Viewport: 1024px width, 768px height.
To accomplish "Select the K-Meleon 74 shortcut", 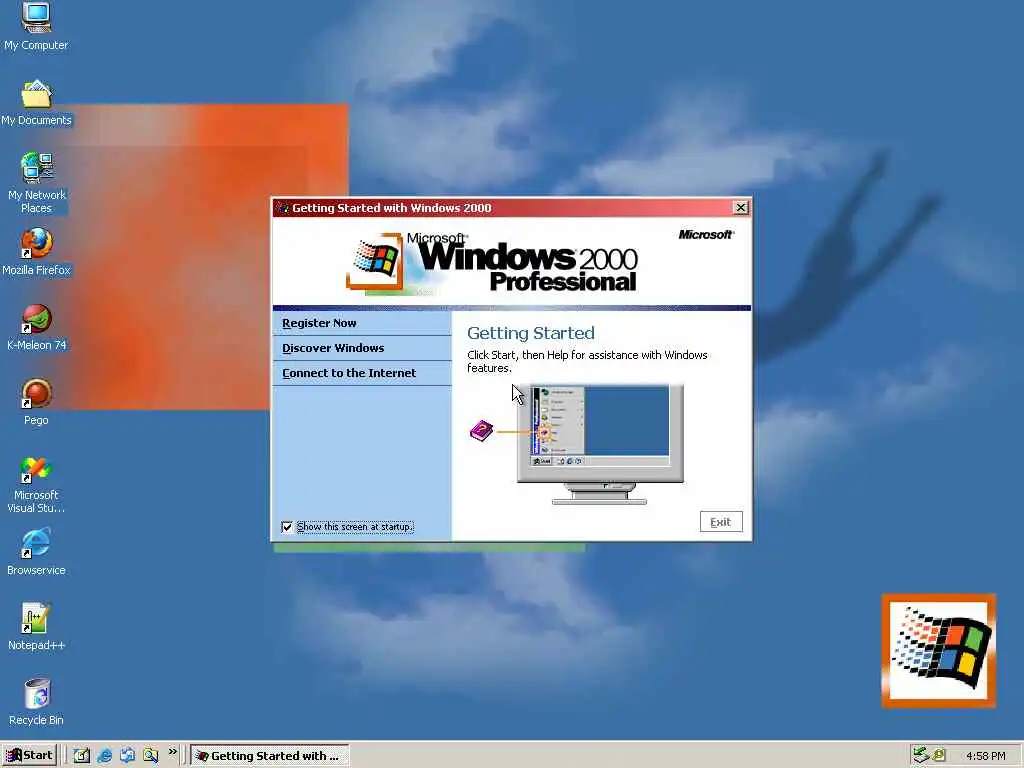I will pyautogui.click(x=36, y=327).
